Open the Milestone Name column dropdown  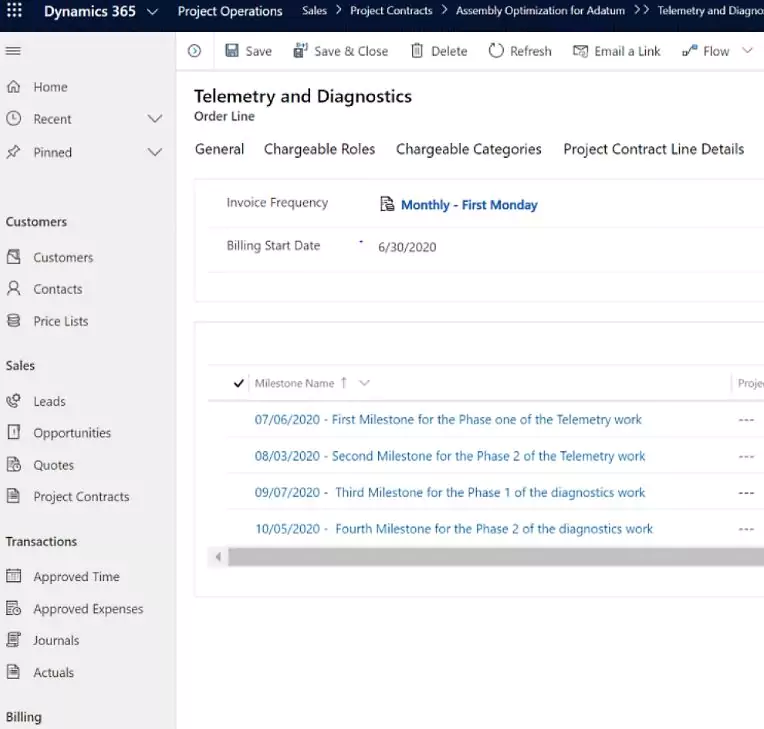[x=364, y=383]
